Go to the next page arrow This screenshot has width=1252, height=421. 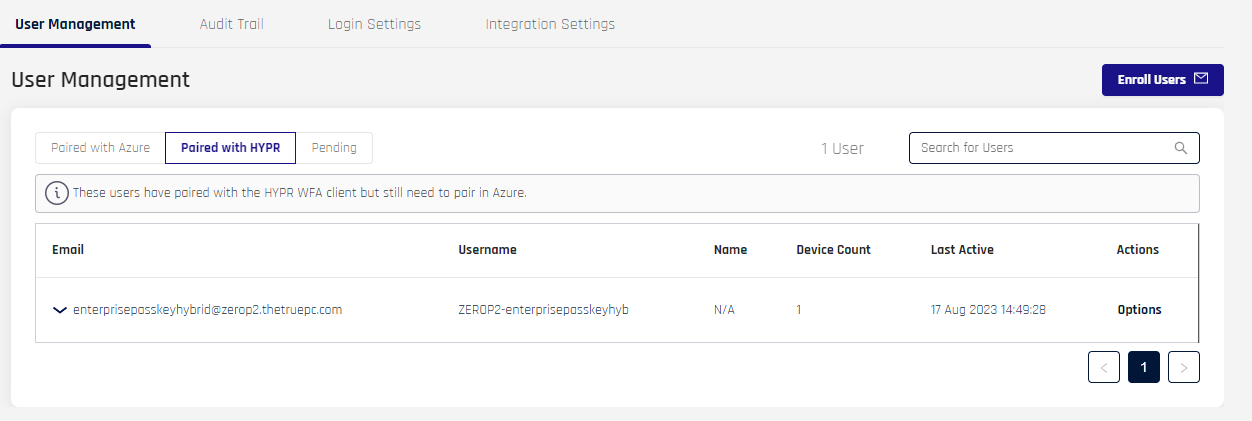coord(1184,367)
